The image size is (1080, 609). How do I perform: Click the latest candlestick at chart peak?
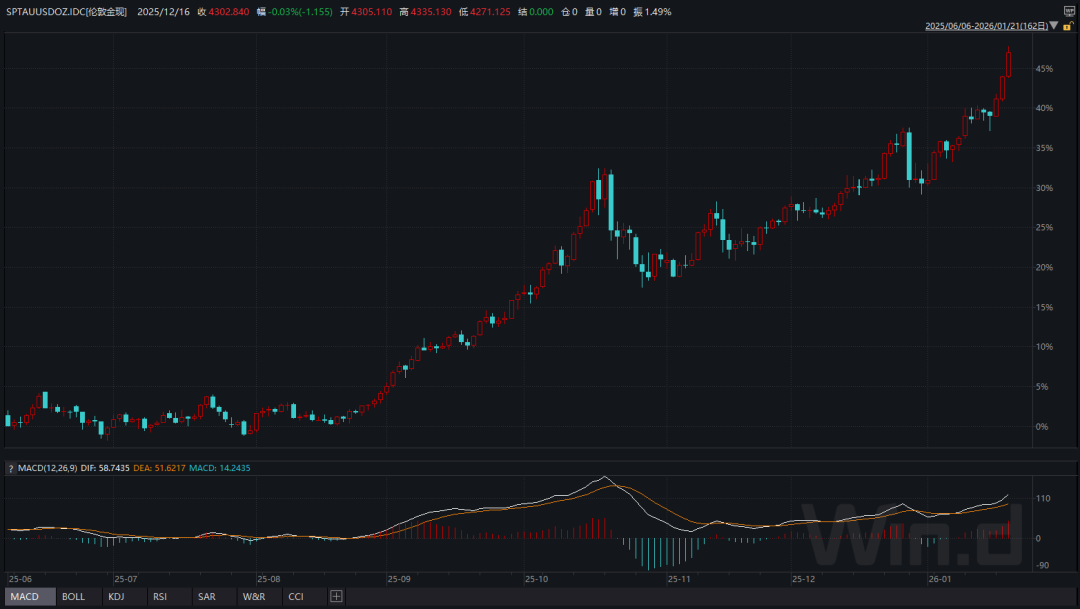pyautogui.click(x=1009, y=63)
